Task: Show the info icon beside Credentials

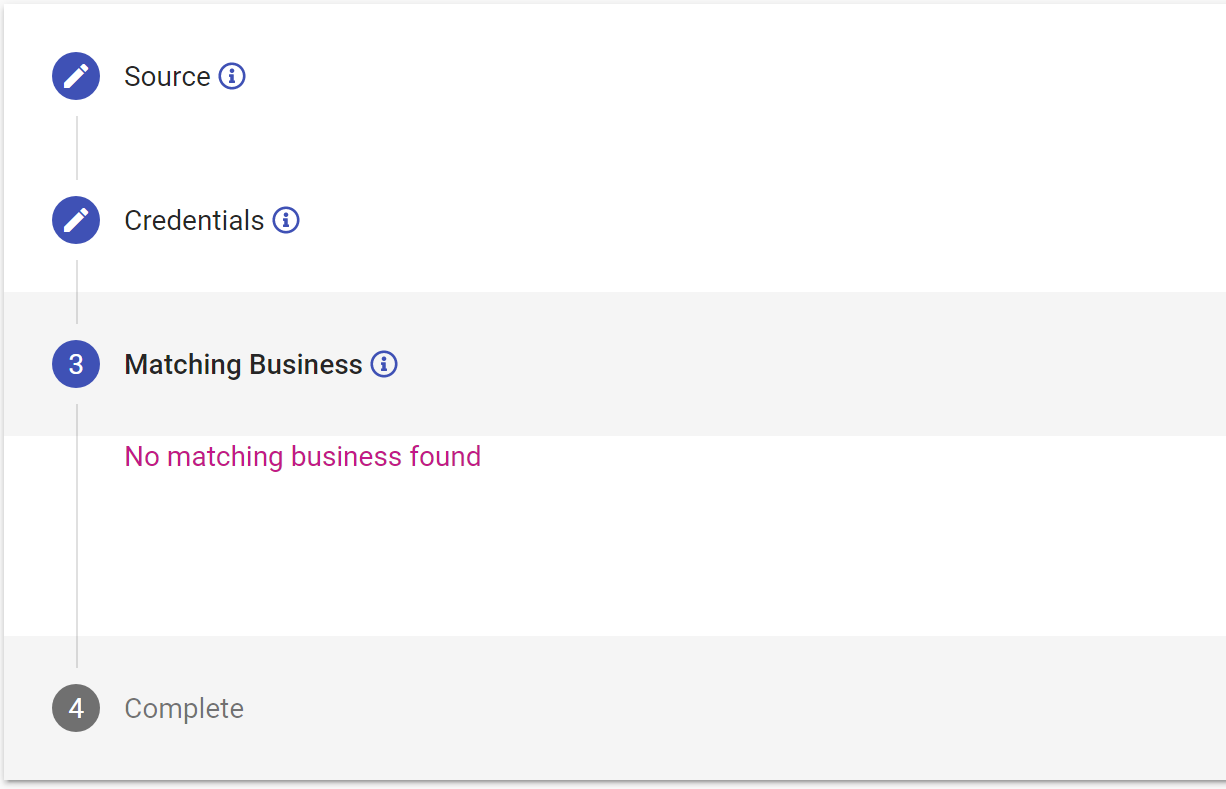Action: click(286, 220)
